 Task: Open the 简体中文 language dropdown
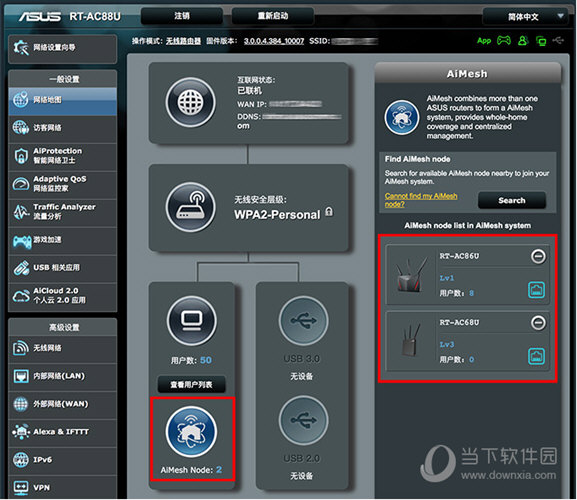tap(524, 17)
